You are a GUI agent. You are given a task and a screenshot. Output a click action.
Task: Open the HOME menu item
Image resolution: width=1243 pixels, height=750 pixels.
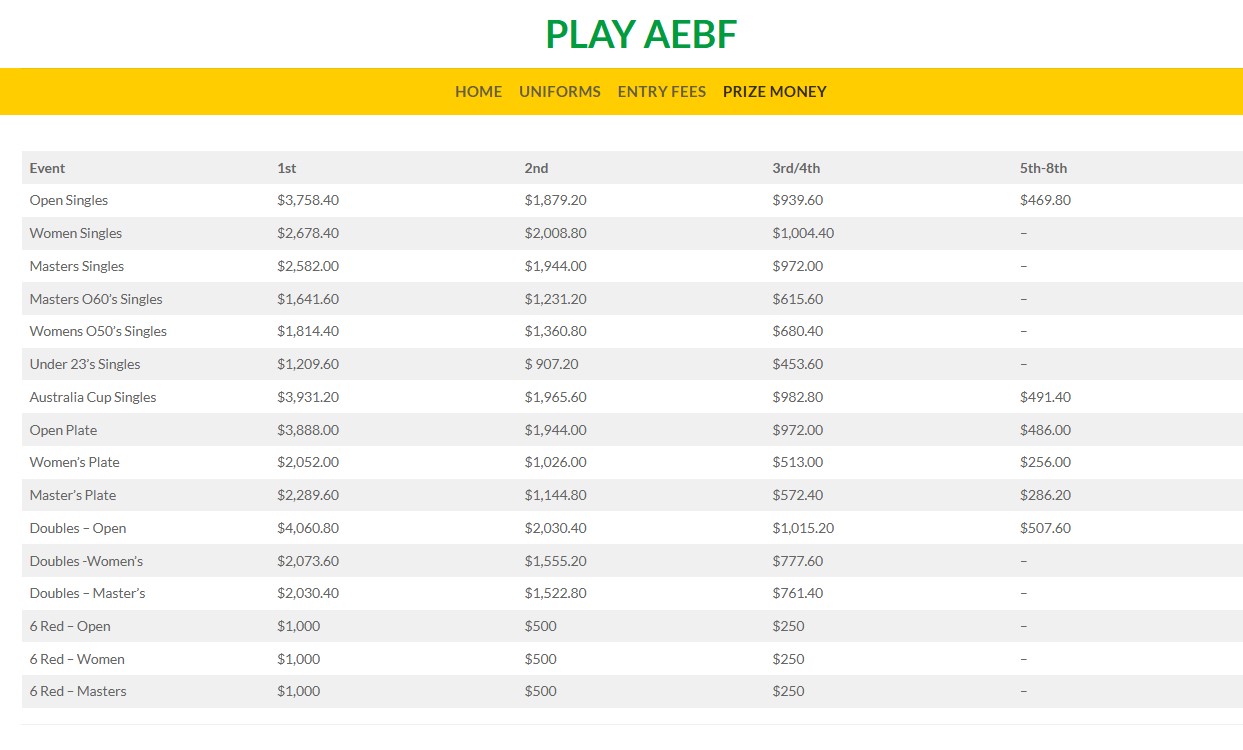tap(478, 92)
